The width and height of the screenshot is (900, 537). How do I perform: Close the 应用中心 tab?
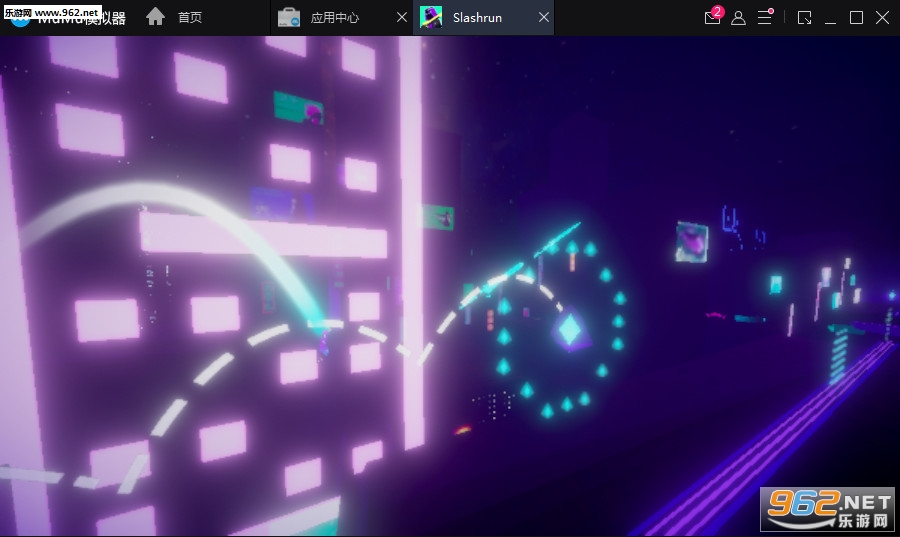pos(402,17)
